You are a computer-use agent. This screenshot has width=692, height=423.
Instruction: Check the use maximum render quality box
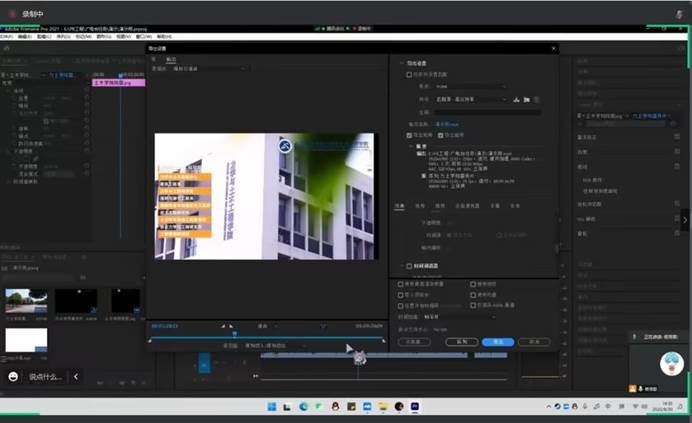[x=402, y=284]
